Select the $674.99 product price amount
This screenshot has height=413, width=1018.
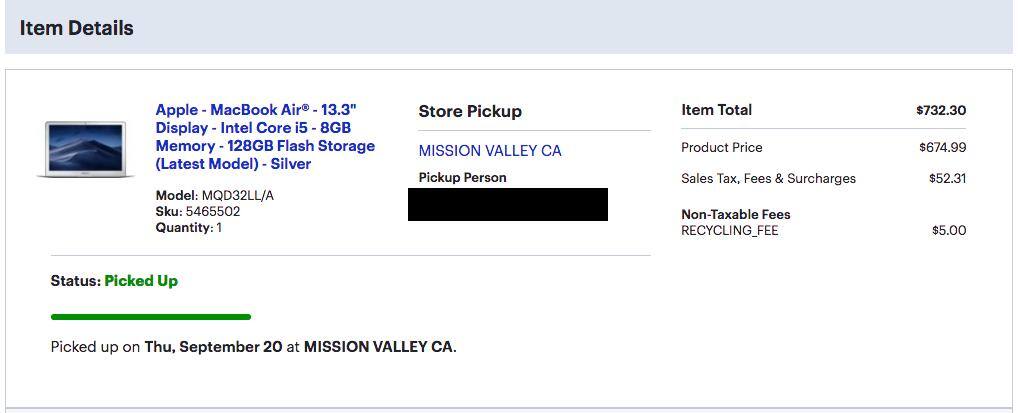pos(942,147)
